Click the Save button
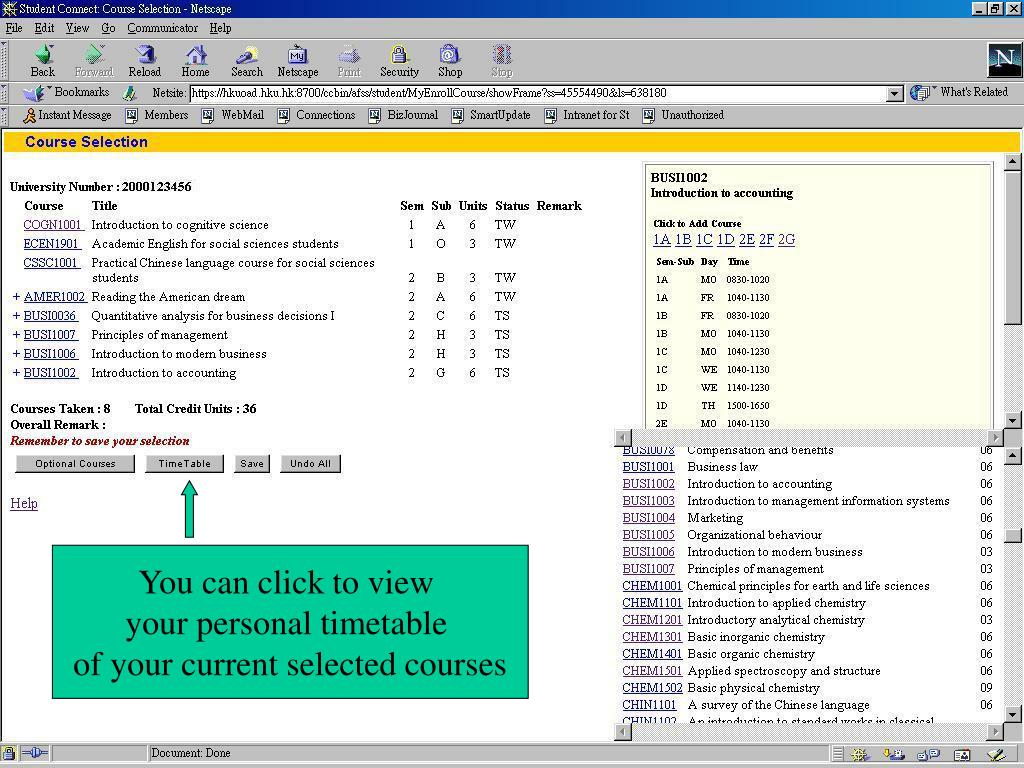This screenshot has height=768, width=1024. coord(251,464)
